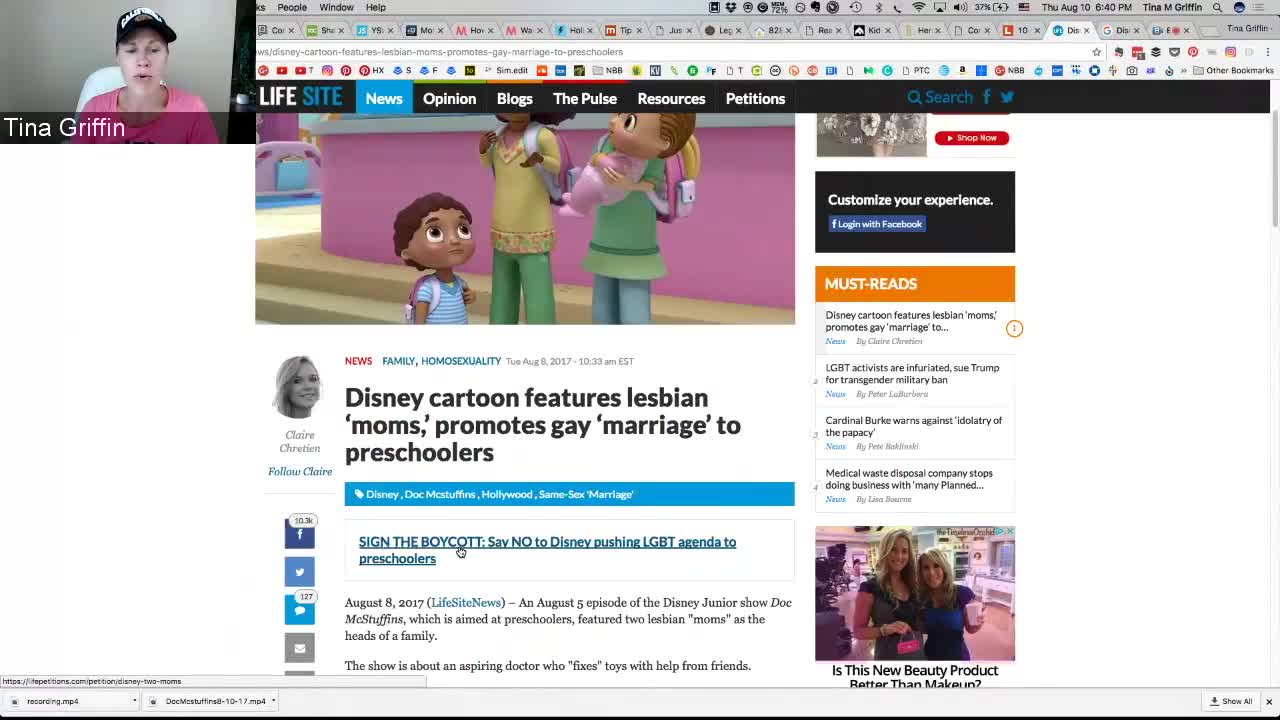Share article on Facebook, 10.3k button

299,533
